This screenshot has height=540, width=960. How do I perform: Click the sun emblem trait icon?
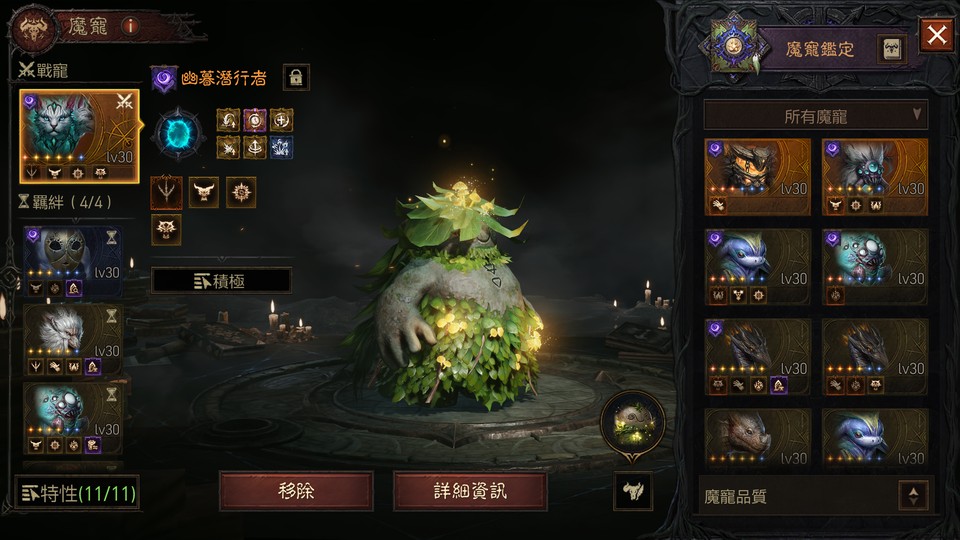[x=241, y=192]
